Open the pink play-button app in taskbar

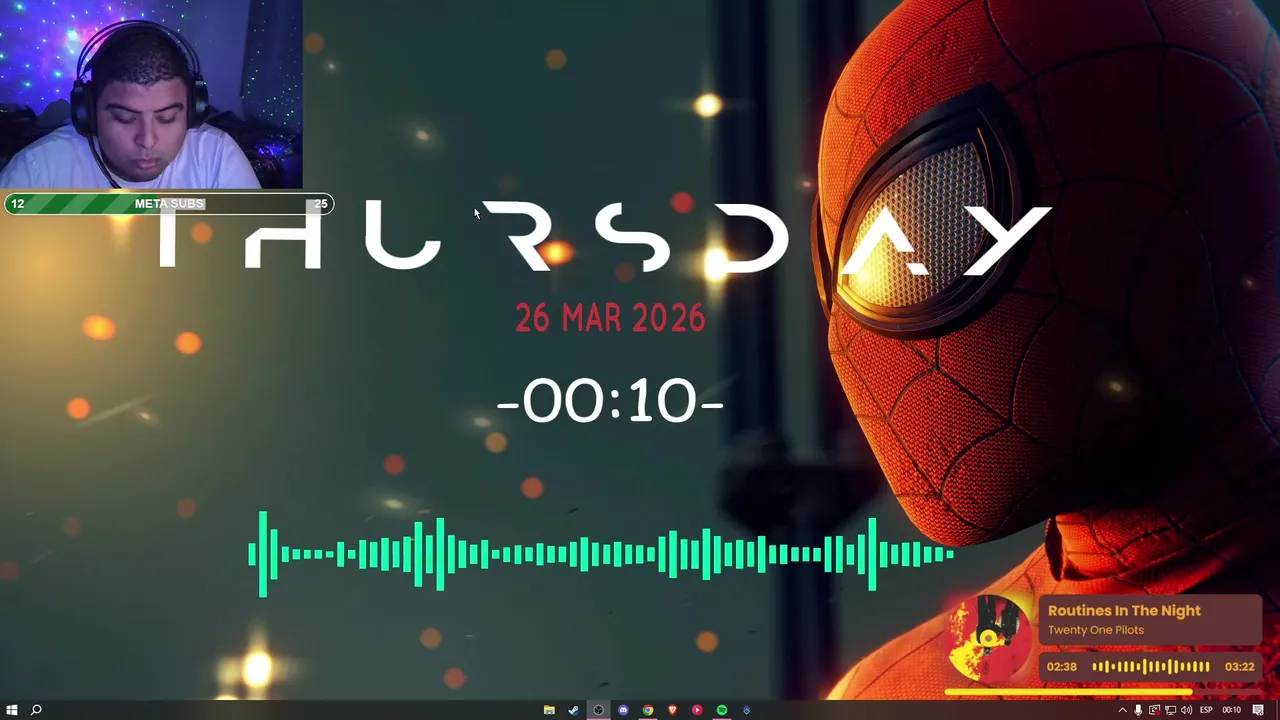pyautogui.click(x=697, y=710)
